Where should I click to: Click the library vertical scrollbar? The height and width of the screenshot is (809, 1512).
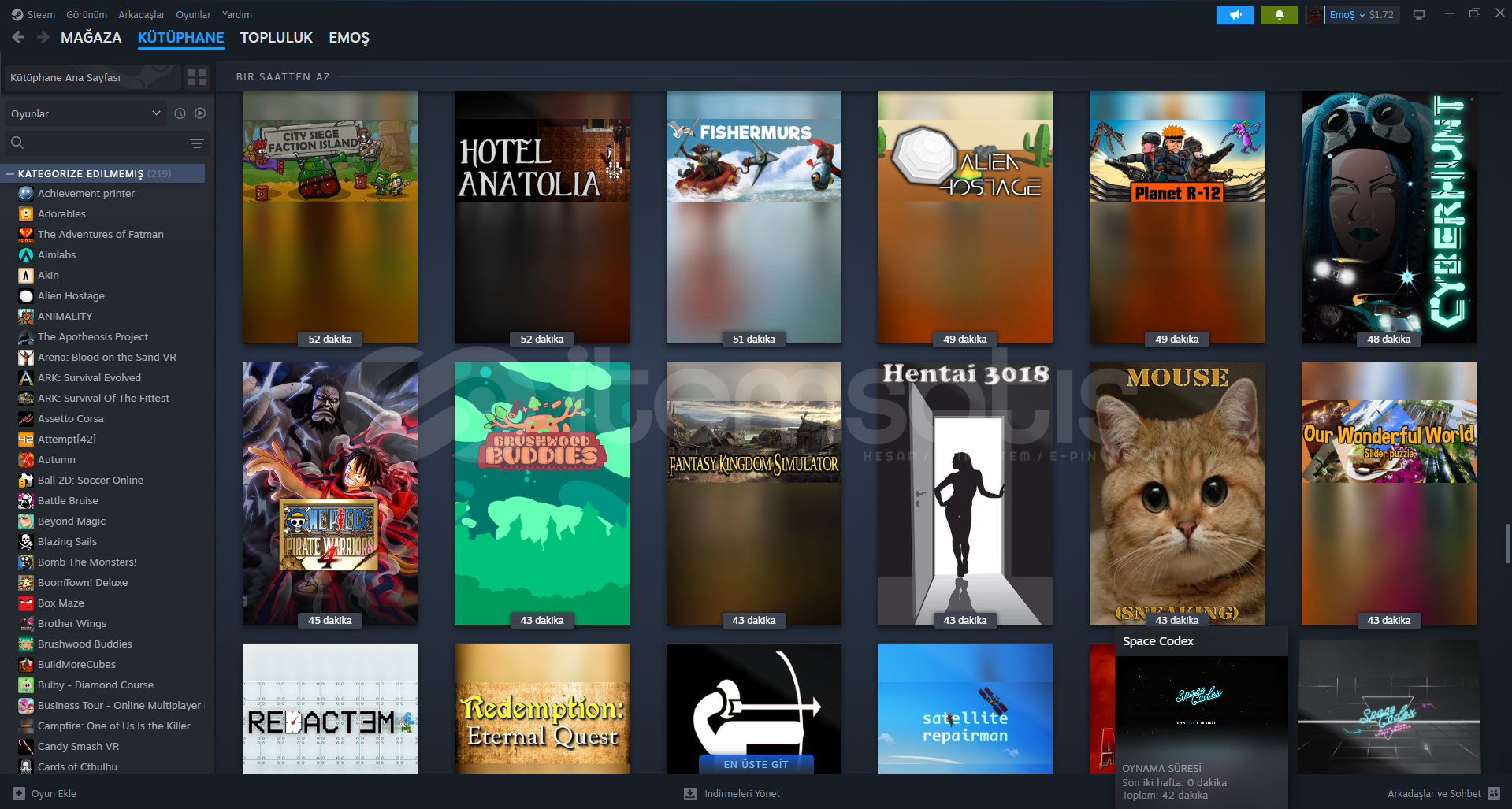[x=1507, y=544]
